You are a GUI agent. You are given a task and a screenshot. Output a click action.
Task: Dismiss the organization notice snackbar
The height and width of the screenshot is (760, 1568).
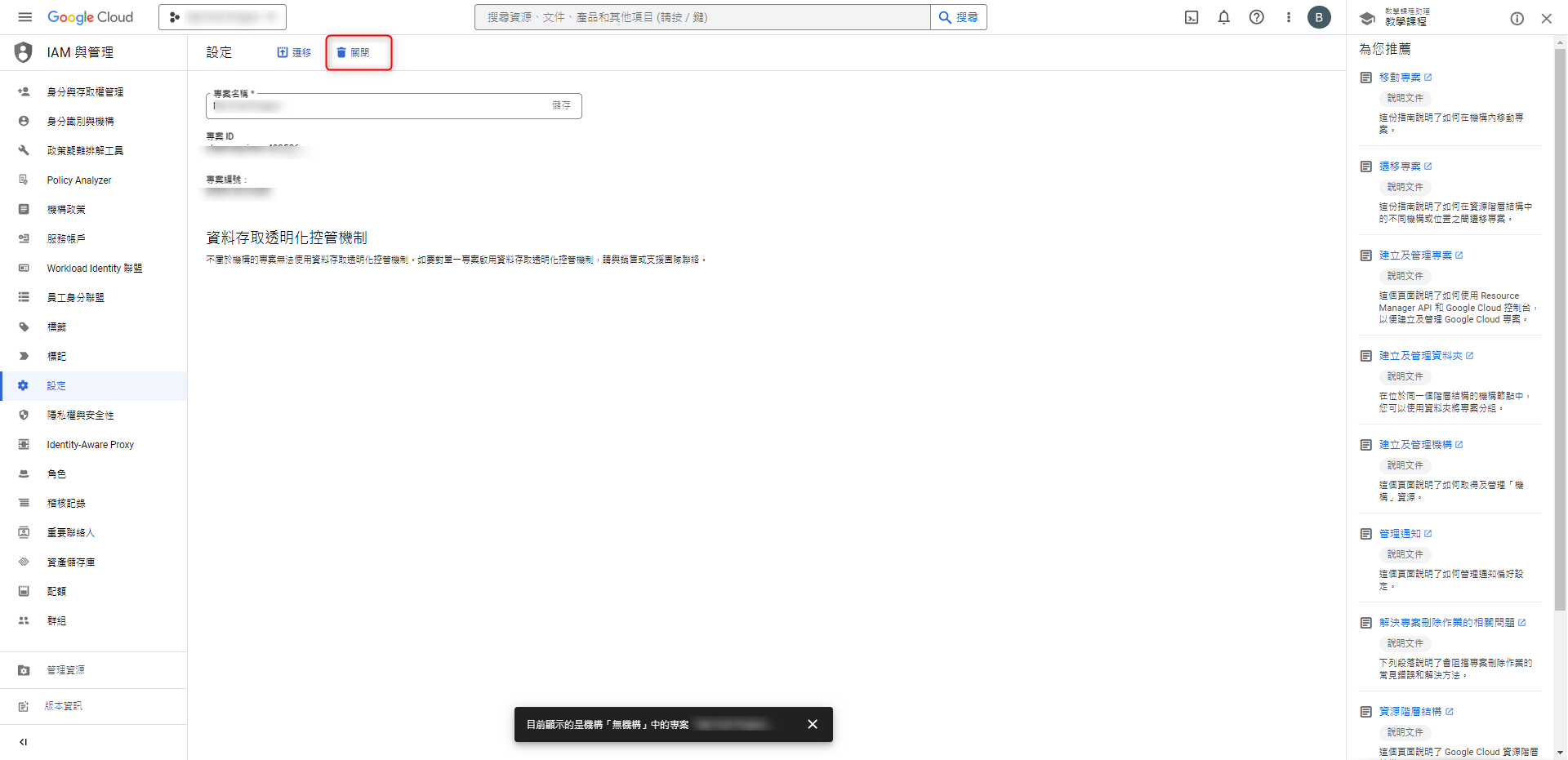[x=812, y=724]
